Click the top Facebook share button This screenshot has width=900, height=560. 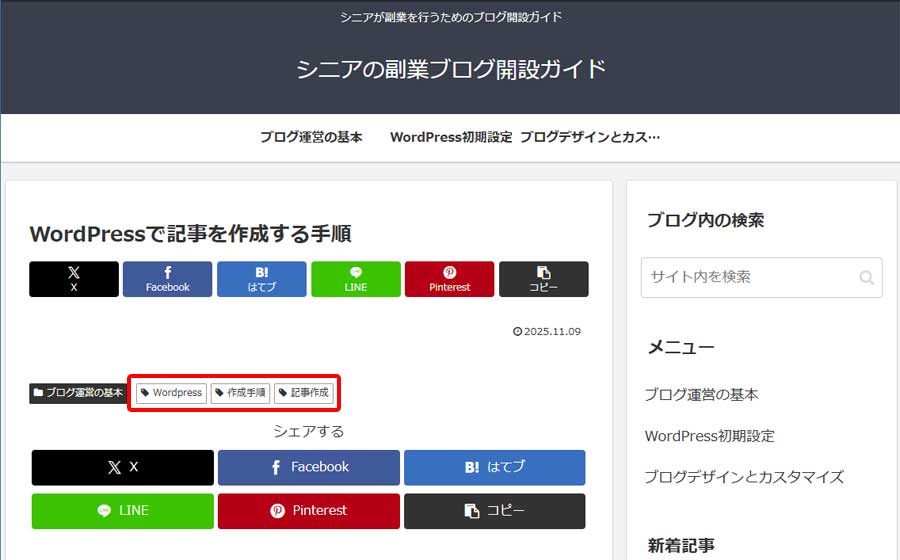(167, 279)
